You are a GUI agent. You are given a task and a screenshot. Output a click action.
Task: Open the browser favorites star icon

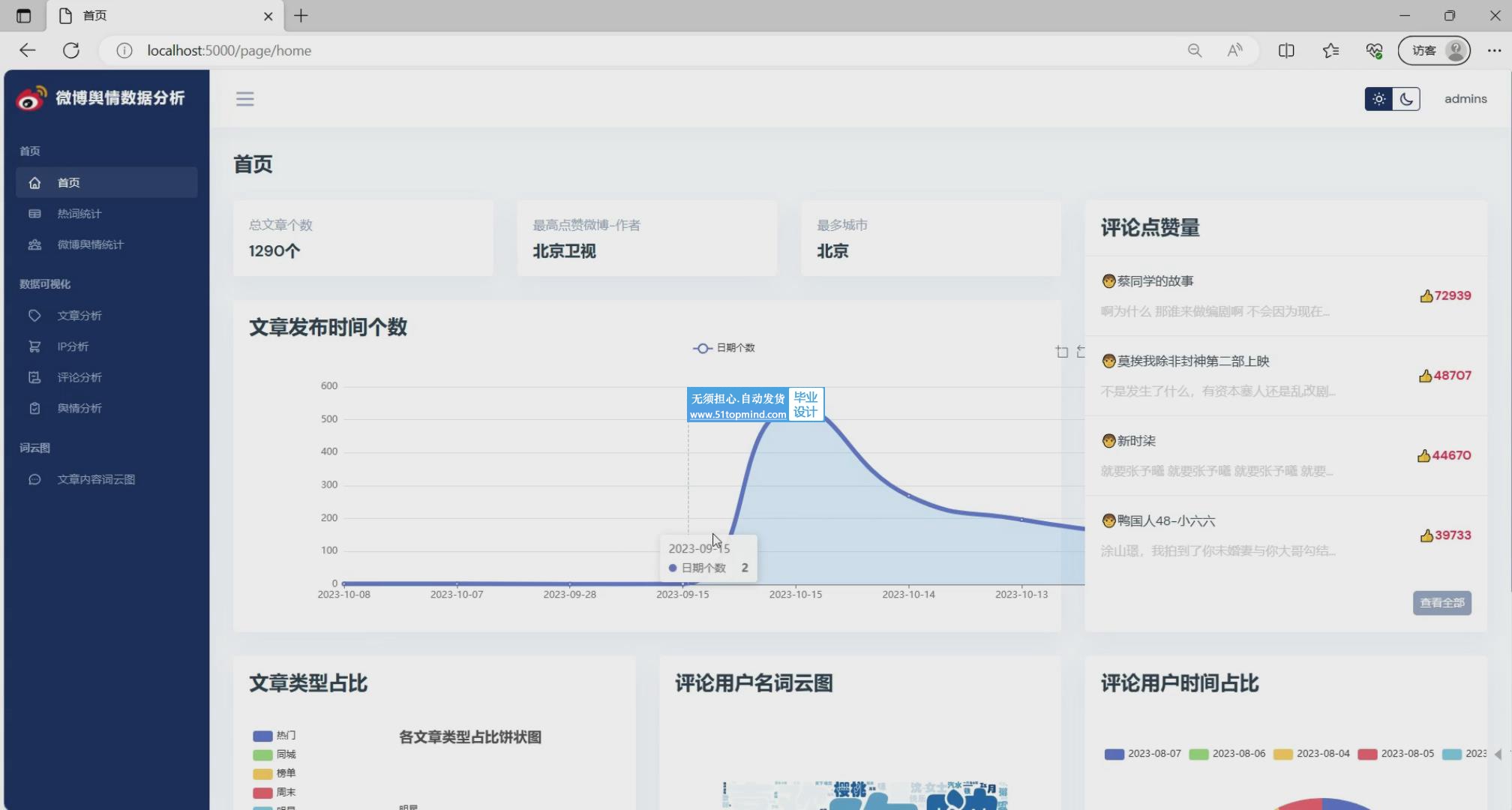coord(1330,50)
